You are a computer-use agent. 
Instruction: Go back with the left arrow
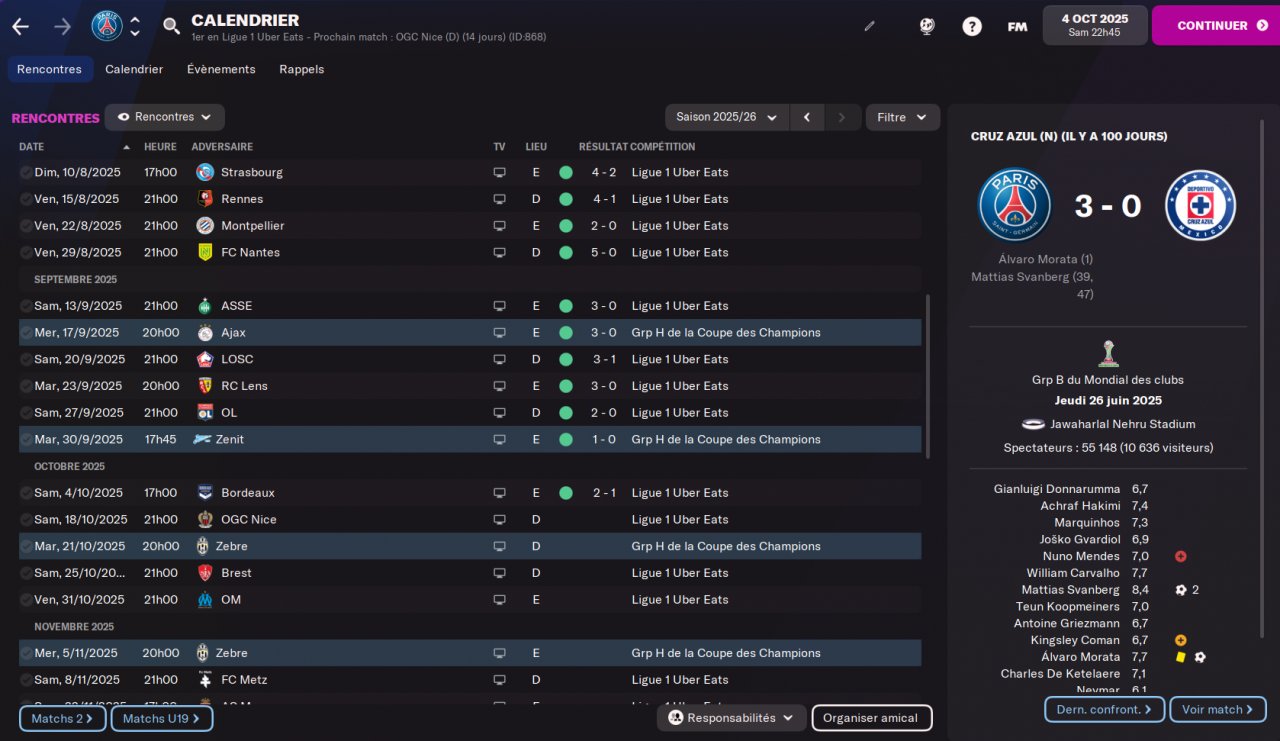click(20, 26)
